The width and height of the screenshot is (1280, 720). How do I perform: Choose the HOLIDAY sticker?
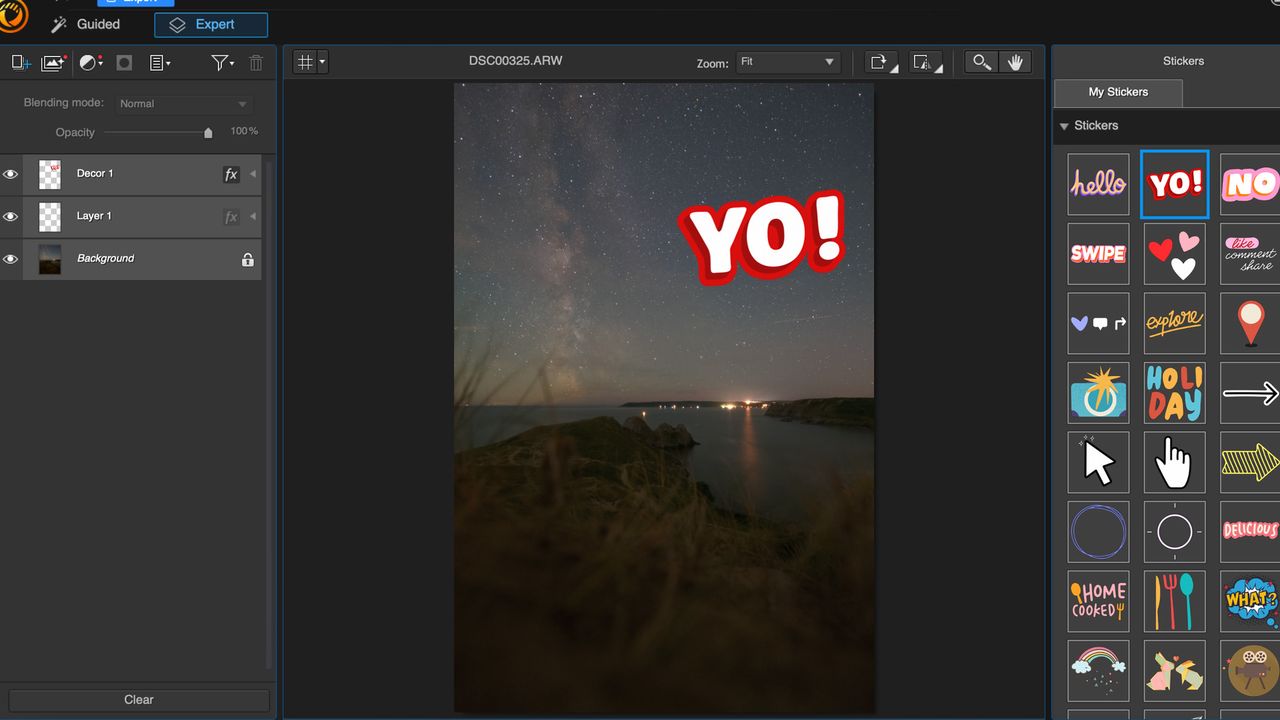pyautogui.click(x=1175, y=393)
